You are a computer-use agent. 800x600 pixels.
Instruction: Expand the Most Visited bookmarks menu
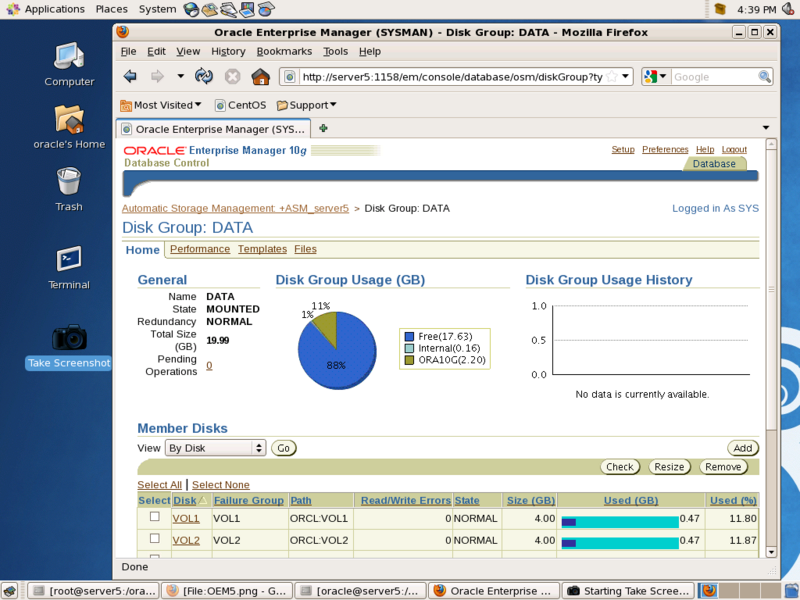click(161, 105)
